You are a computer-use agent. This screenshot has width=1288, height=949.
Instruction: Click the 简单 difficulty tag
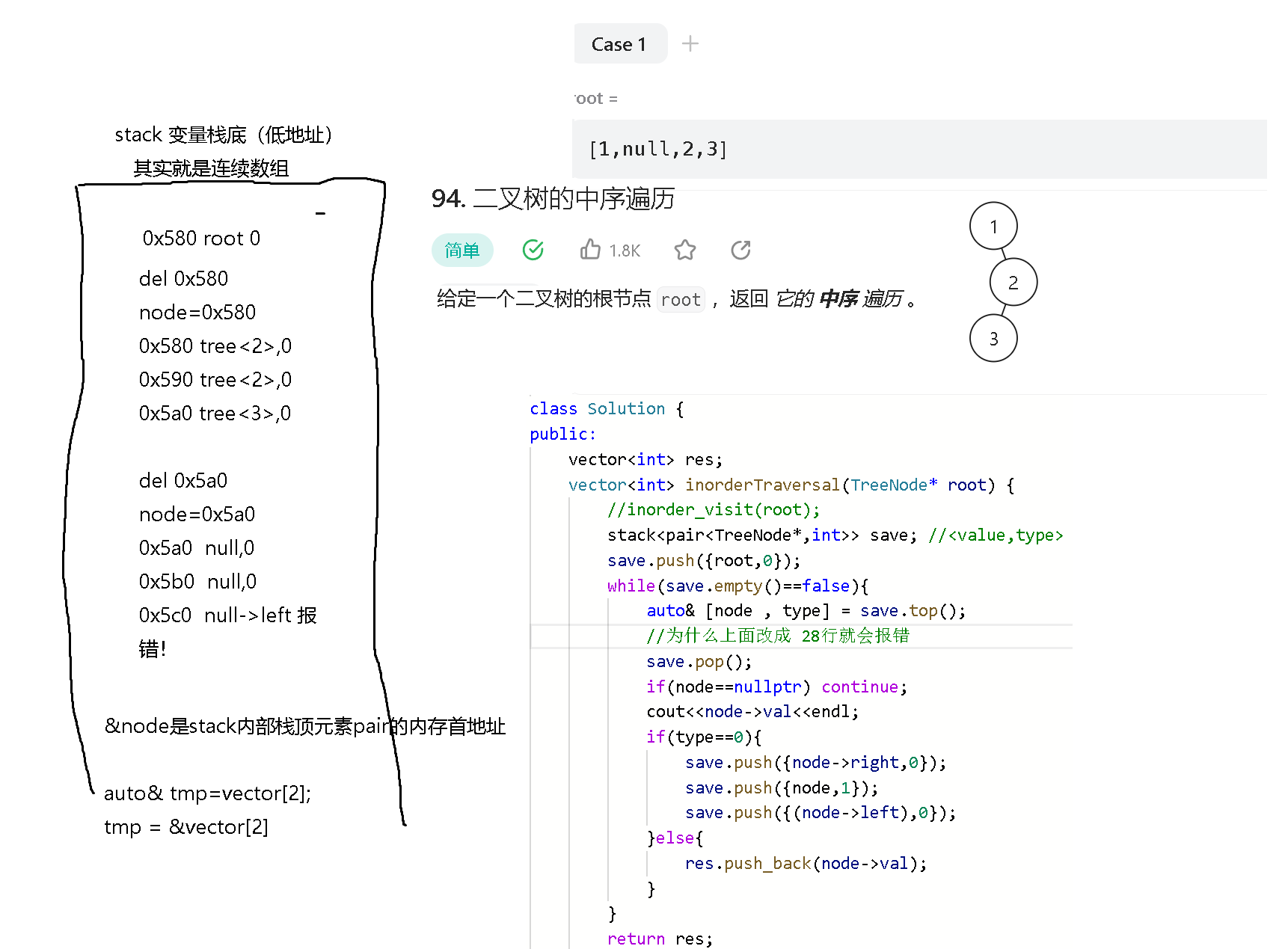(462, 251)
